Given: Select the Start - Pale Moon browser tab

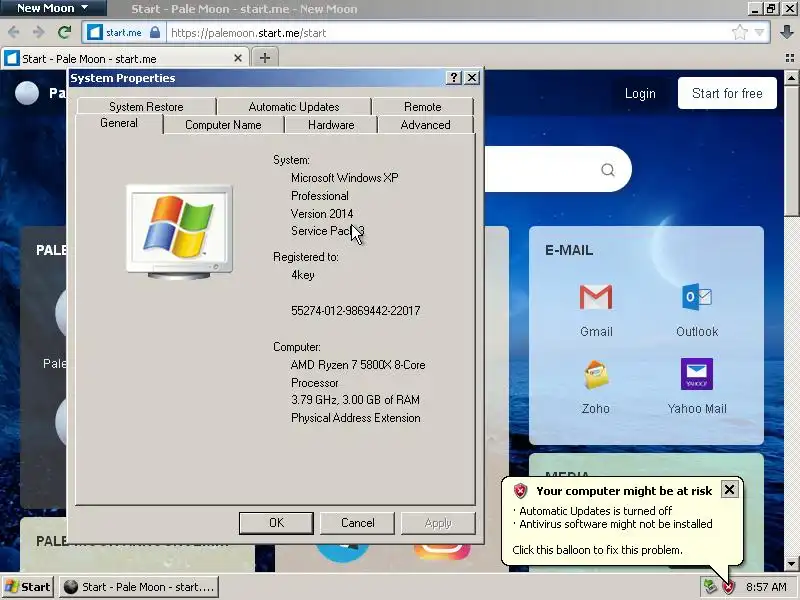Looking at the screenshot, I should (125, 58).
